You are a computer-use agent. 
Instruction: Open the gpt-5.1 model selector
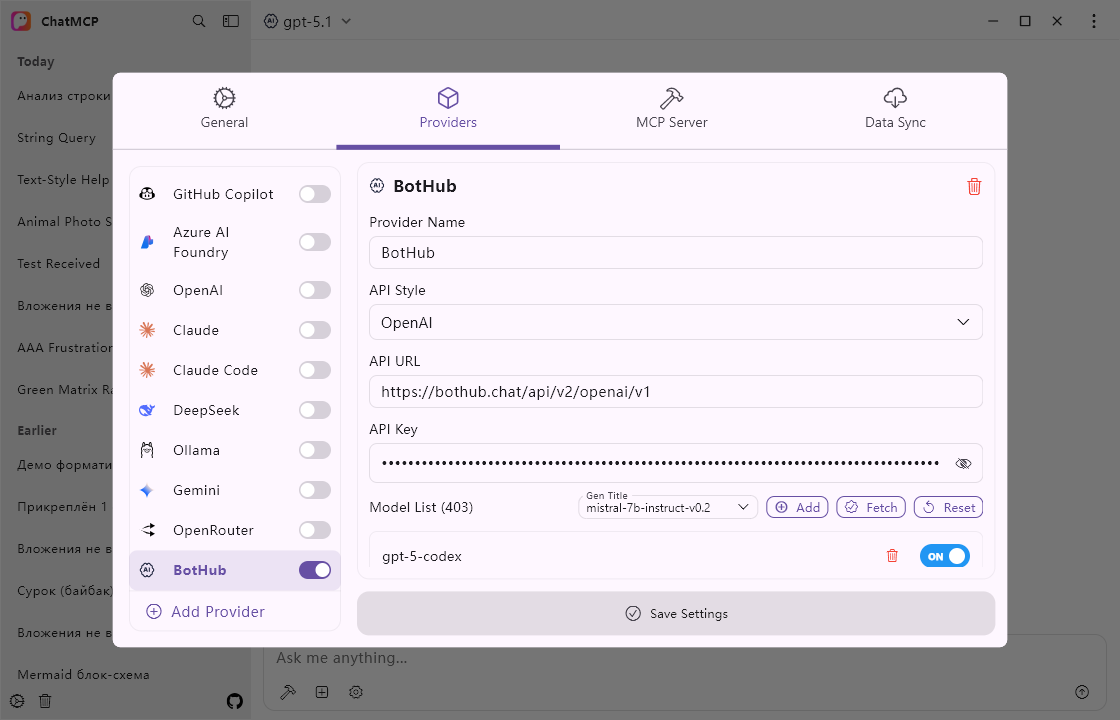(308, 21)
